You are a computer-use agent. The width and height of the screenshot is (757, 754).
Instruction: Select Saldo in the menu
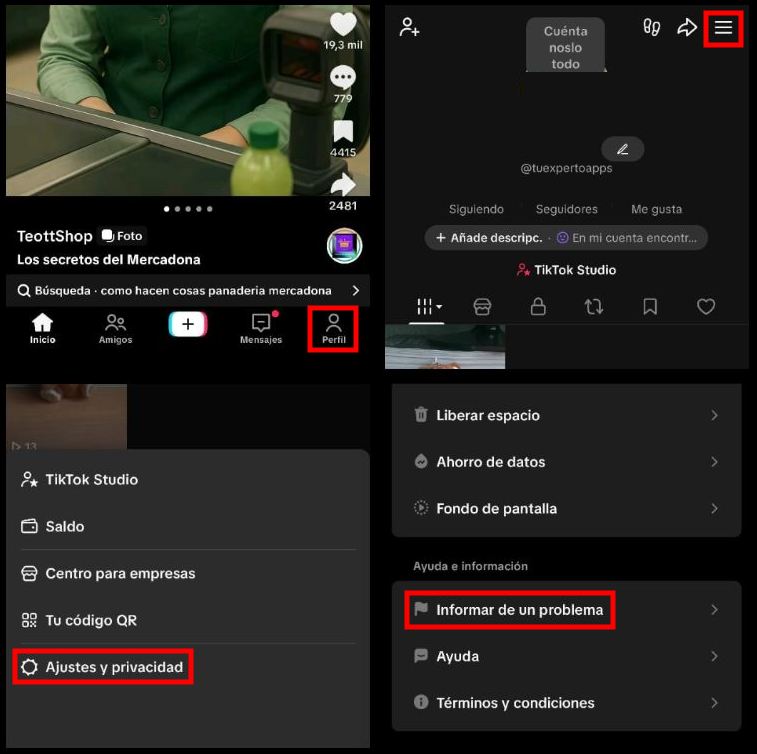click(65, 526)
